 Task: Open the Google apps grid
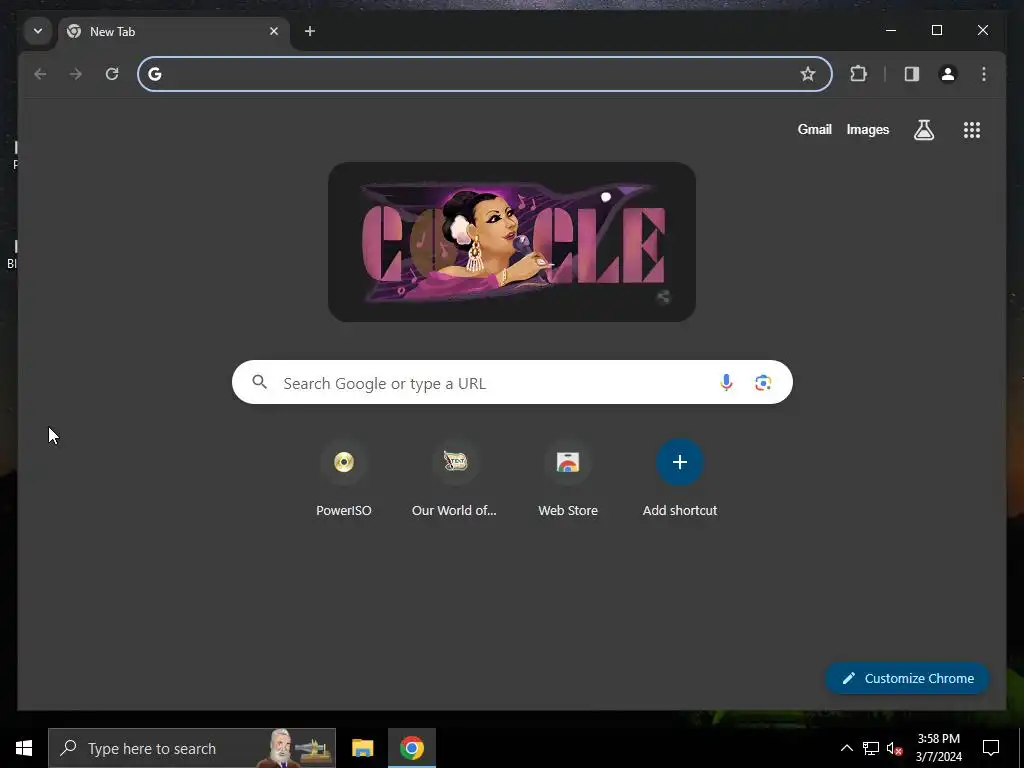[x=972, y=130]
